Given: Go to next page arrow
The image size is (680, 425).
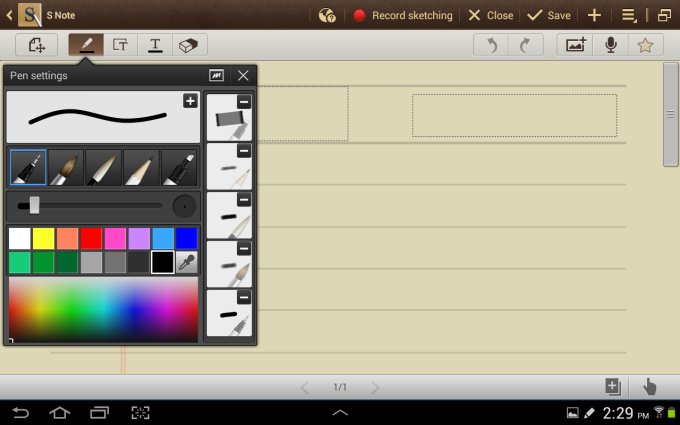Looking at the screenshot, I should point(375,387).
